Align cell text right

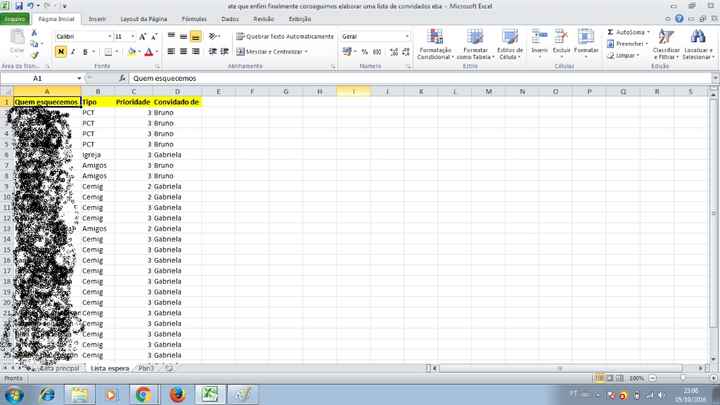[196, 51]
